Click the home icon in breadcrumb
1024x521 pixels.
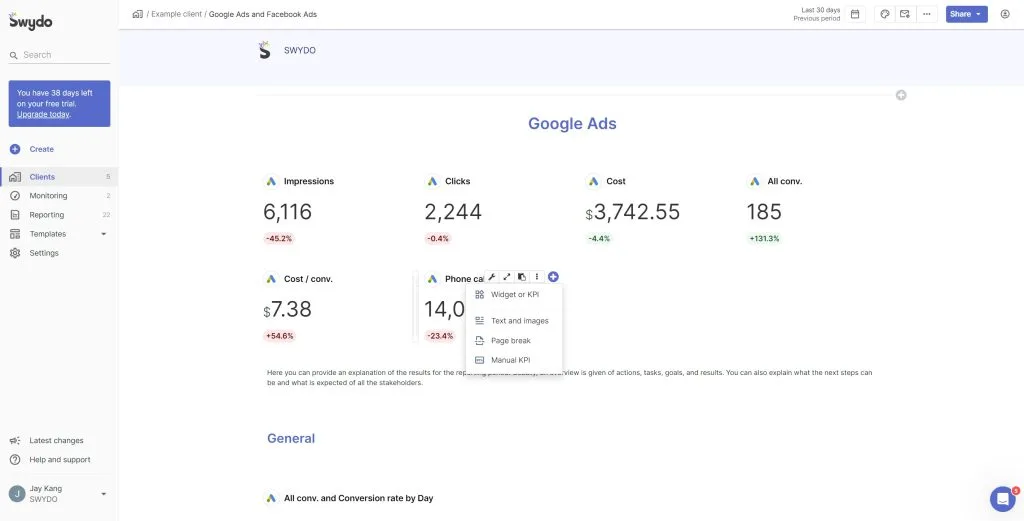click(x=137, y=14)
